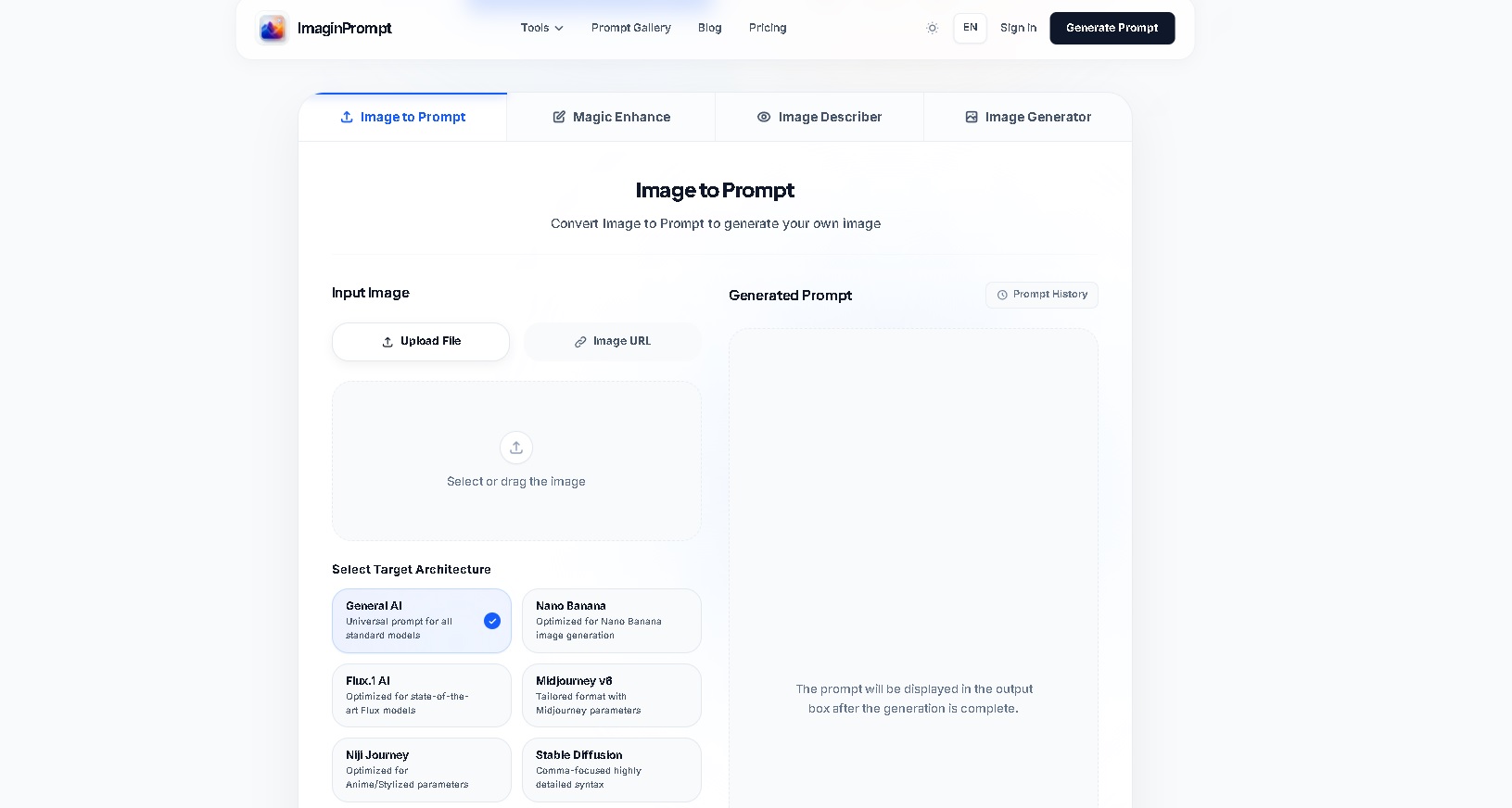The image size is (1512, 808).
Task: Switch to the Magic Enhance tab
Action: [x=611, y=117]
